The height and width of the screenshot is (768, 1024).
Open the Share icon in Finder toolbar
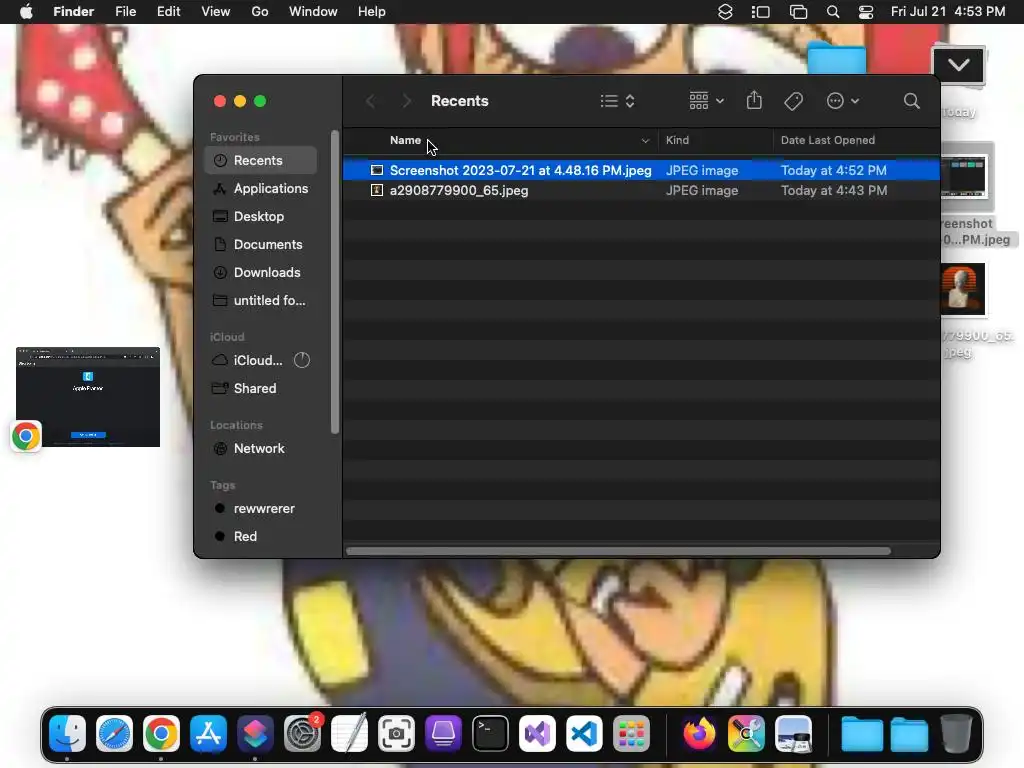754,101
